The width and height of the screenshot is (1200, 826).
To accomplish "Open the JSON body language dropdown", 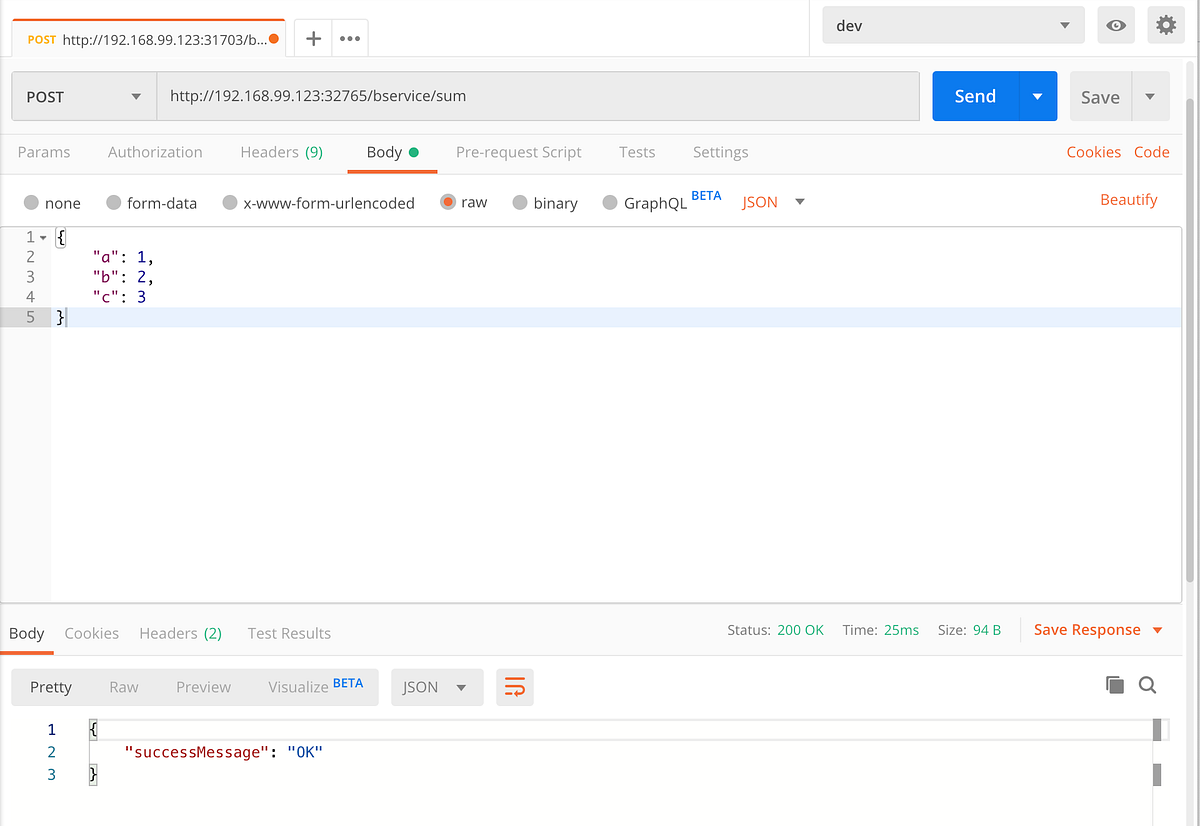I will coord(772,201).
